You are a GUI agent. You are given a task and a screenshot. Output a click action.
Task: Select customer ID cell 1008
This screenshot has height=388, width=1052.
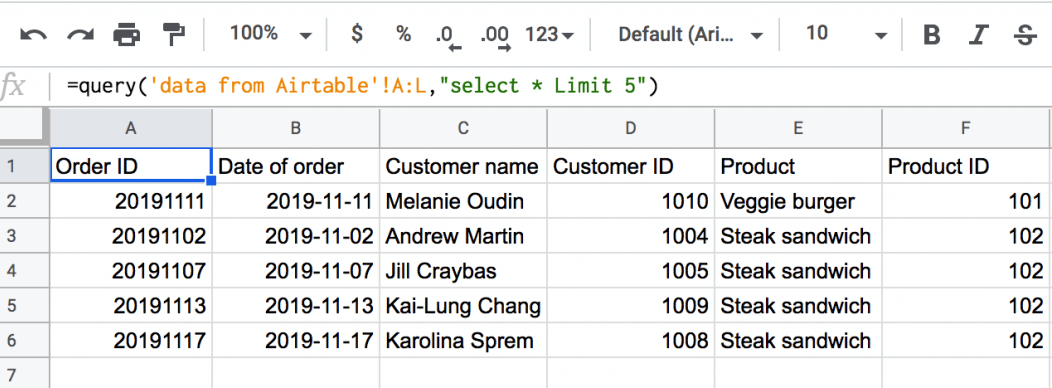click(631, 340)
